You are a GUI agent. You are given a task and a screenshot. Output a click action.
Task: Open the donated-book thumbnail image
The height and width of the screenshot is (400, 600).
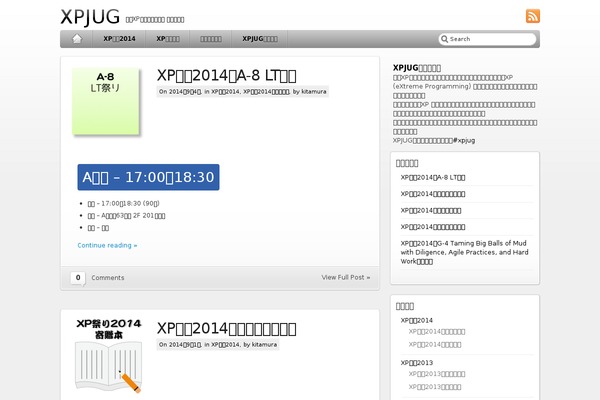(x=109, y=356)
